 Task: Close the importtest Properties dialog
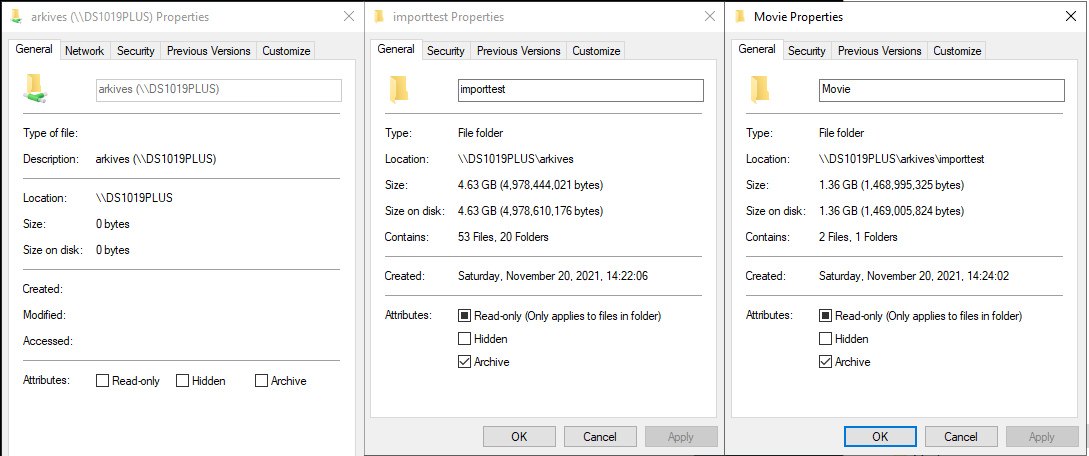click(709, 17)
